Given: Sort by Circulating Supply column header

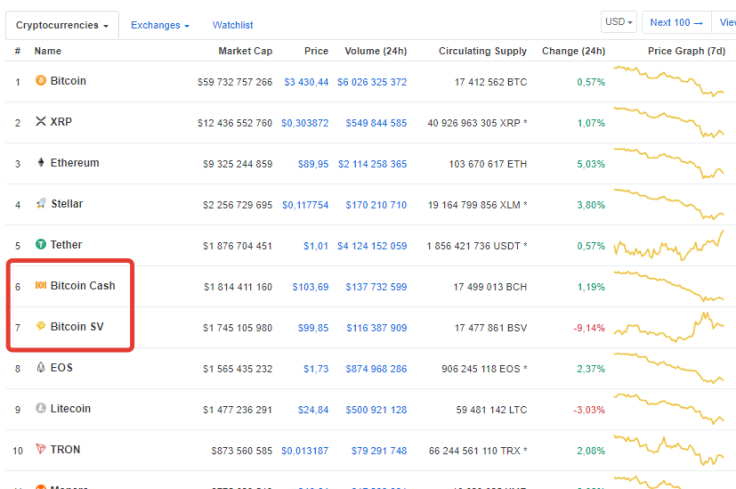Looking at the screenshot, I should (483, 51).
